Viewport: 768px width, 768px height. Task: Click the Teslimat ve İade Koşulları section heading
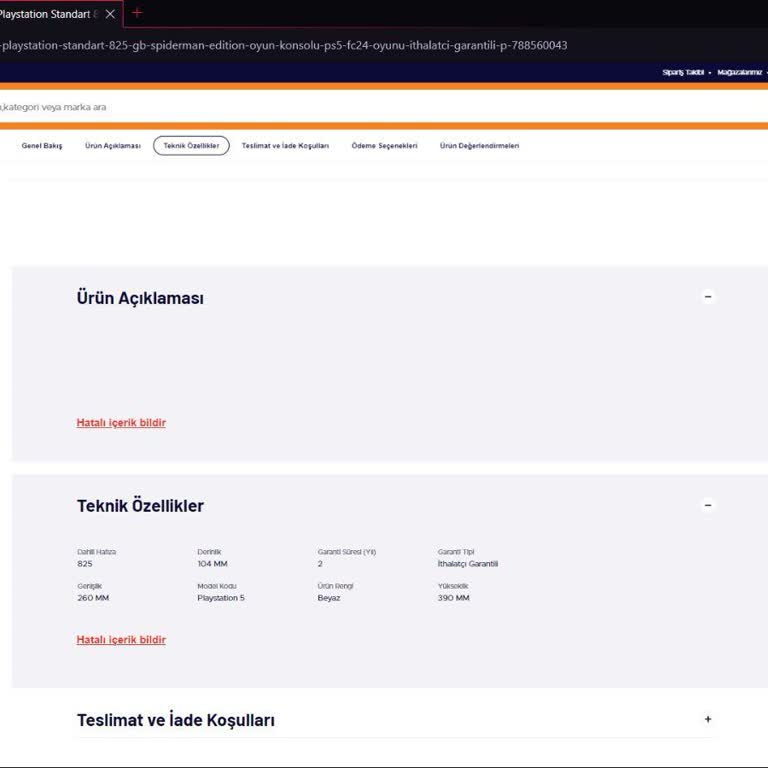coord(176,720)
